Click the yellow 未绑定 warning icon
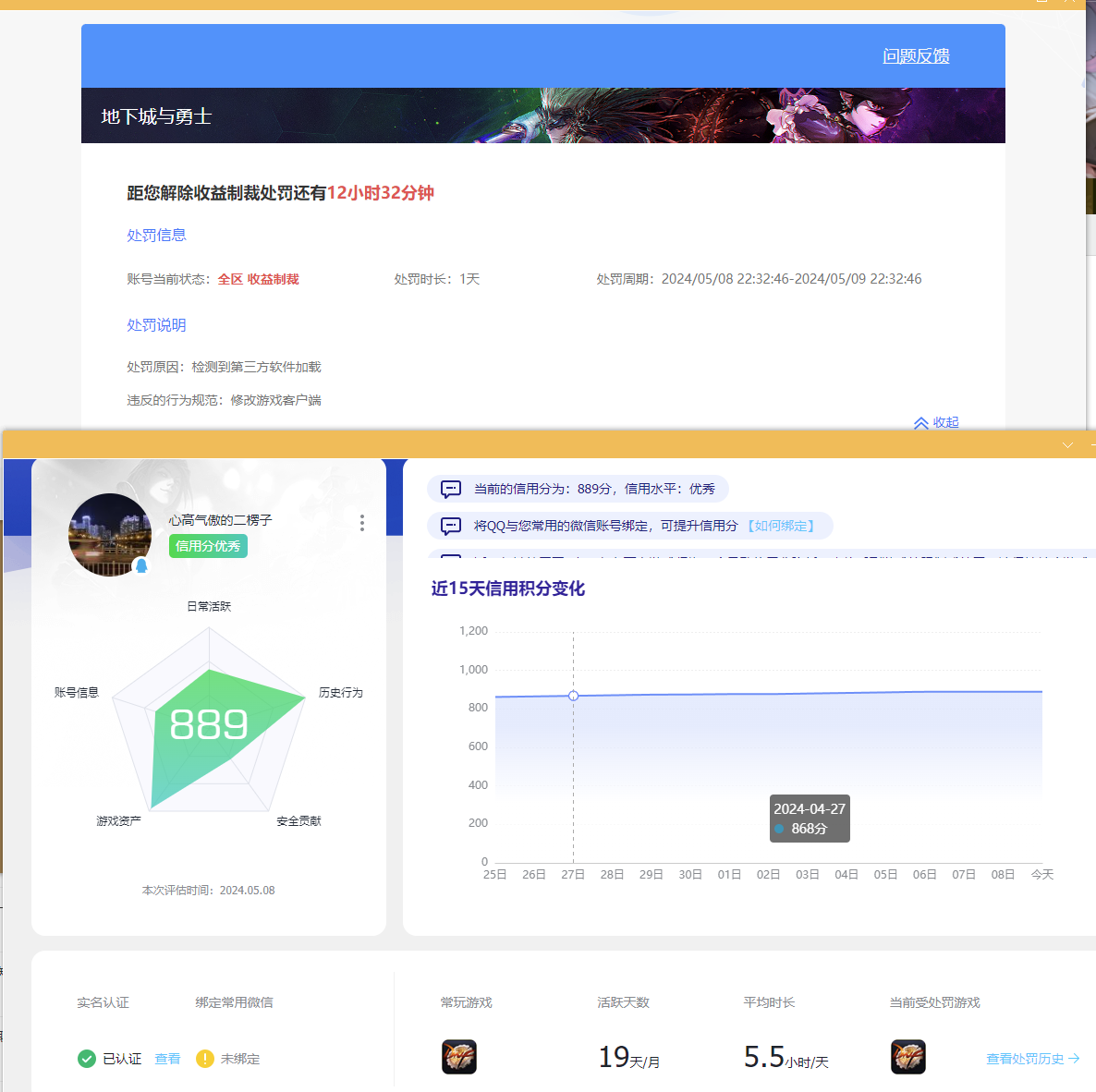This screenshot has width=1096, height=1092. pos(205,1059)
